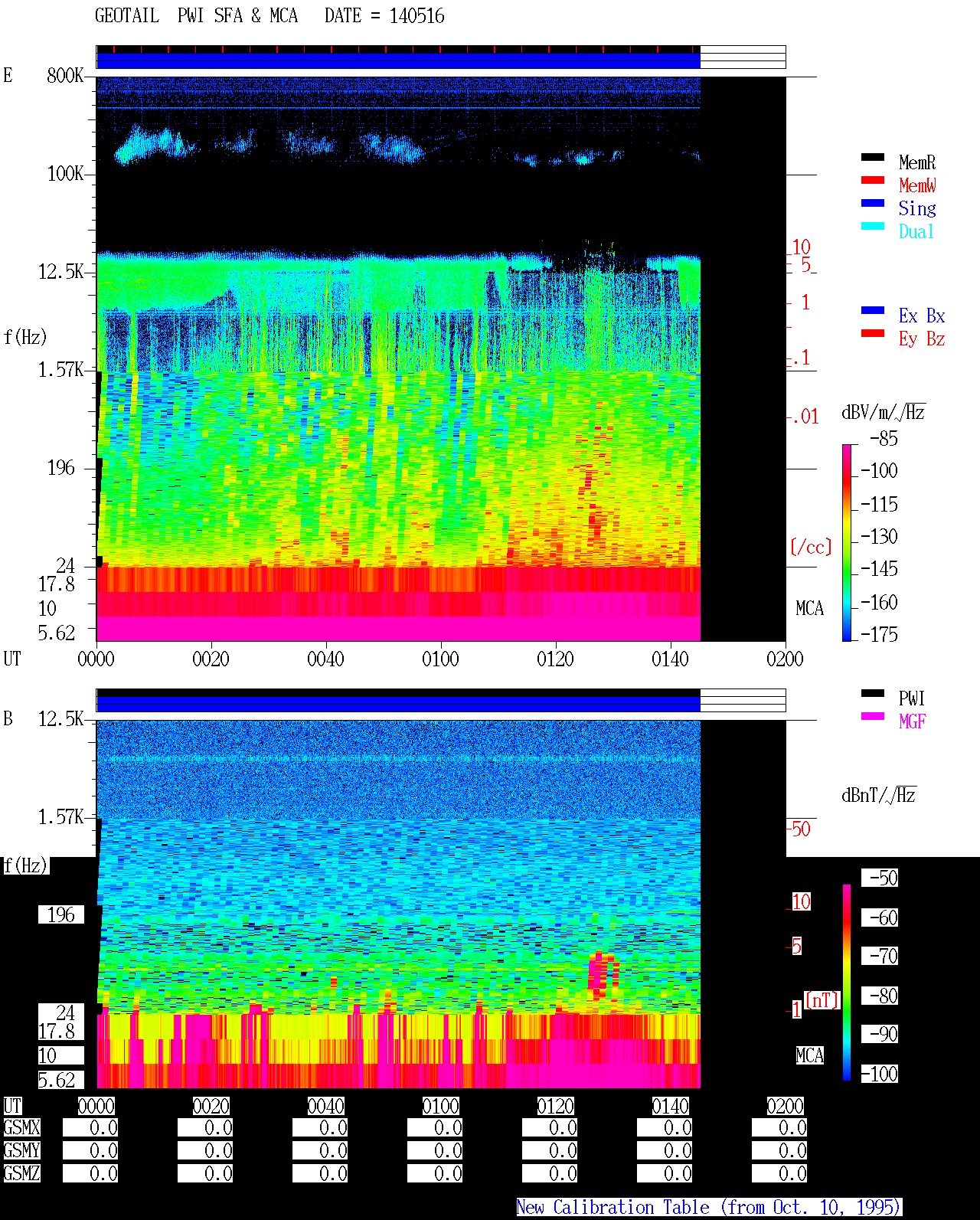Click the GSMZ row label
Image resolution: width=980 pixels, height=1220 pixels.
coord(21,1173)
